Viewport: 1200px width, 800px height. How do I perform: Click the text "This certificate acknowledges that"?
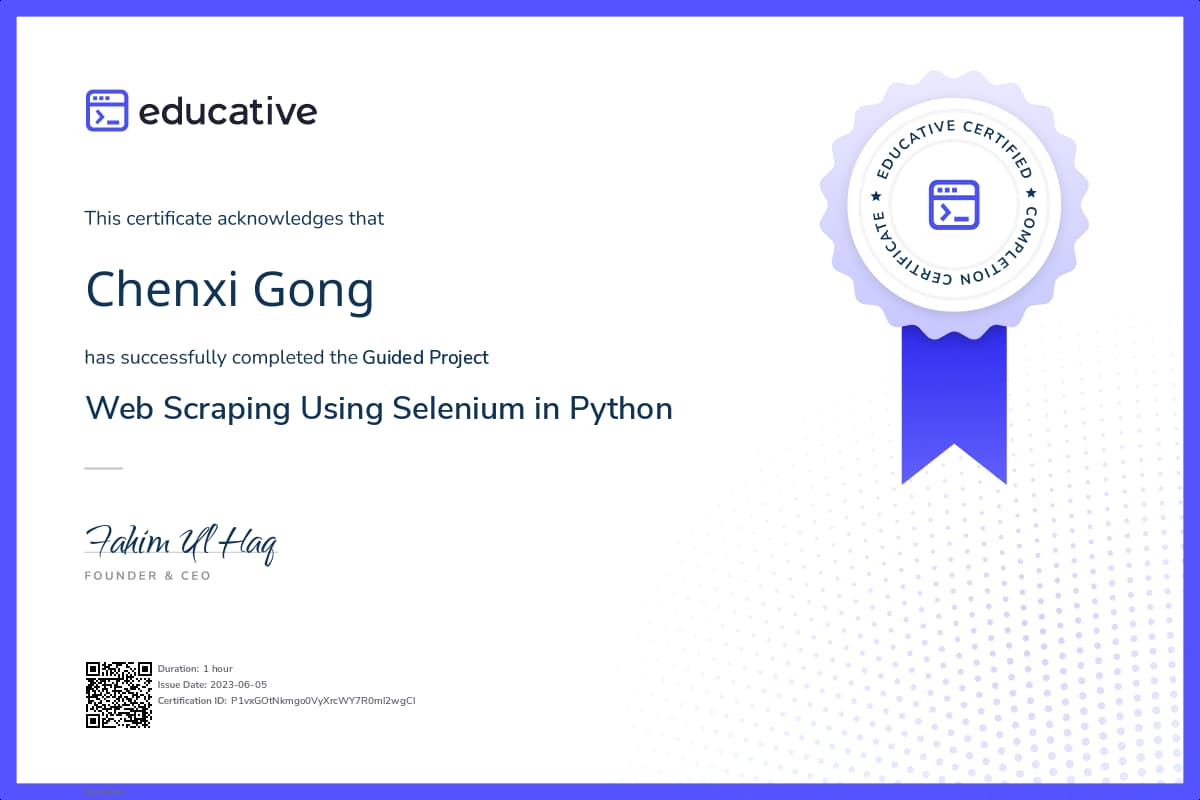[234, 218]
